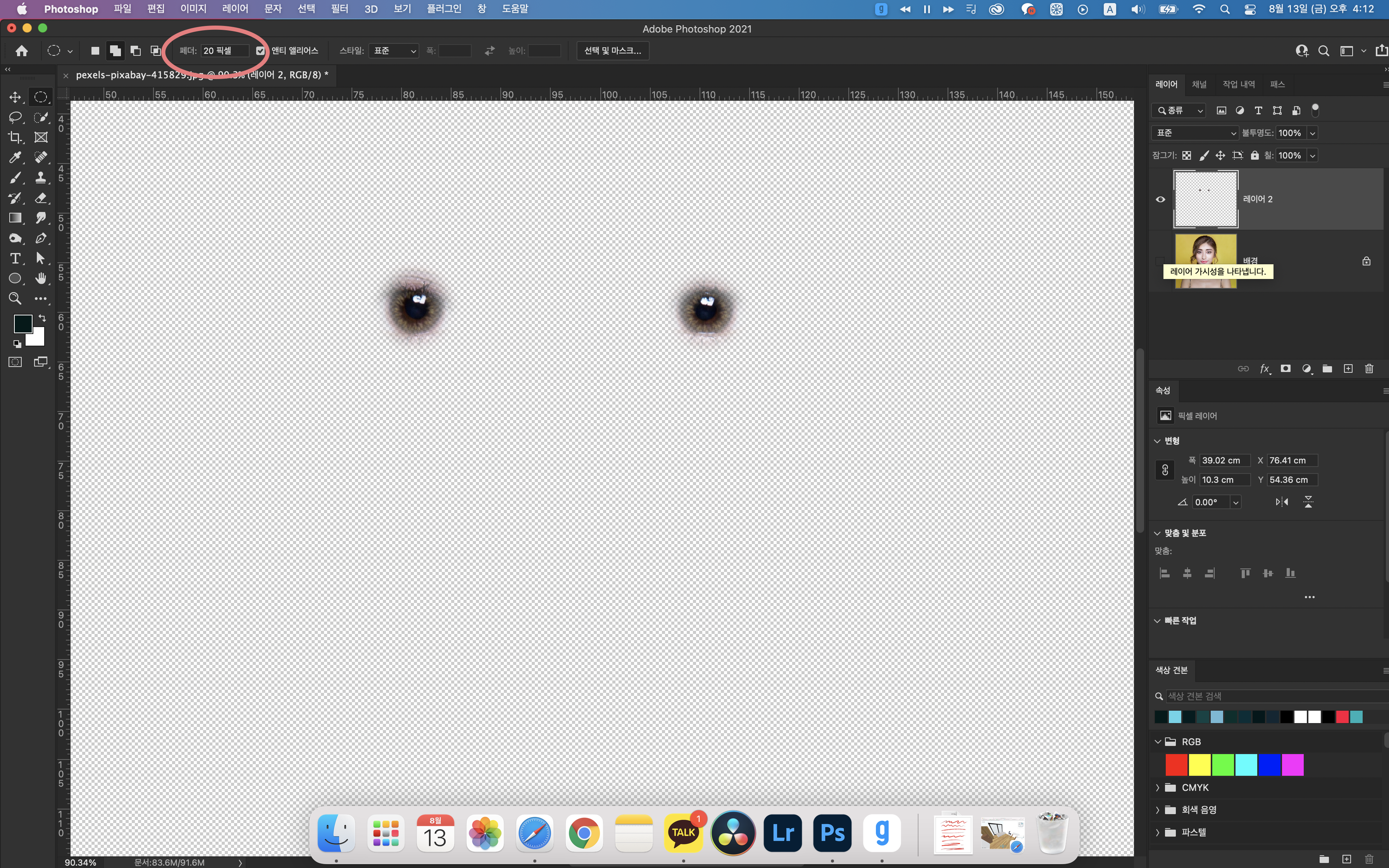
Task: Select the Horizontal Type tool
Action: pyautogui.click(x=15, y=258)
